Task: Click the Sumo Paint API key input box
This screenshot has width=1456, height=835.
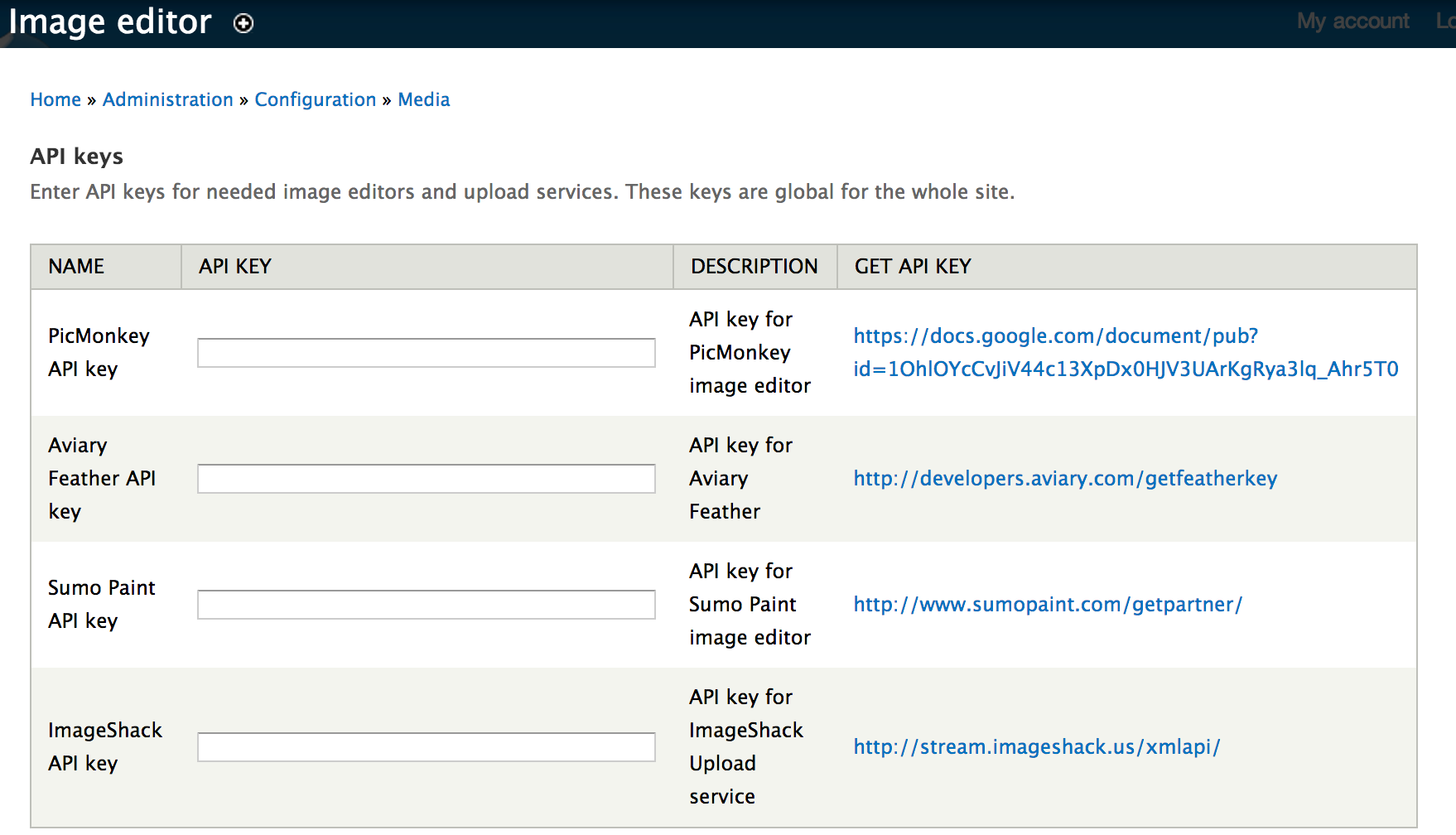Action: (426, 604)
